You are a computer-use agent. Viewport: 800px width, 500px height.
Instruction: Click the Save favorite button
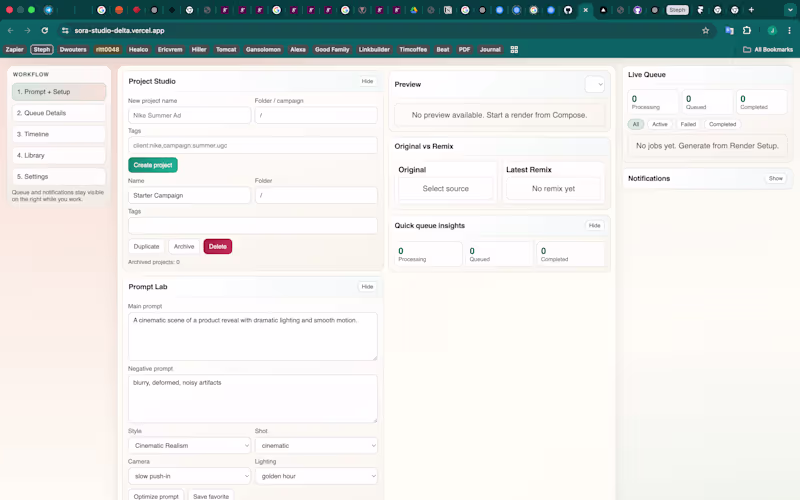click(x=211, y=496)
